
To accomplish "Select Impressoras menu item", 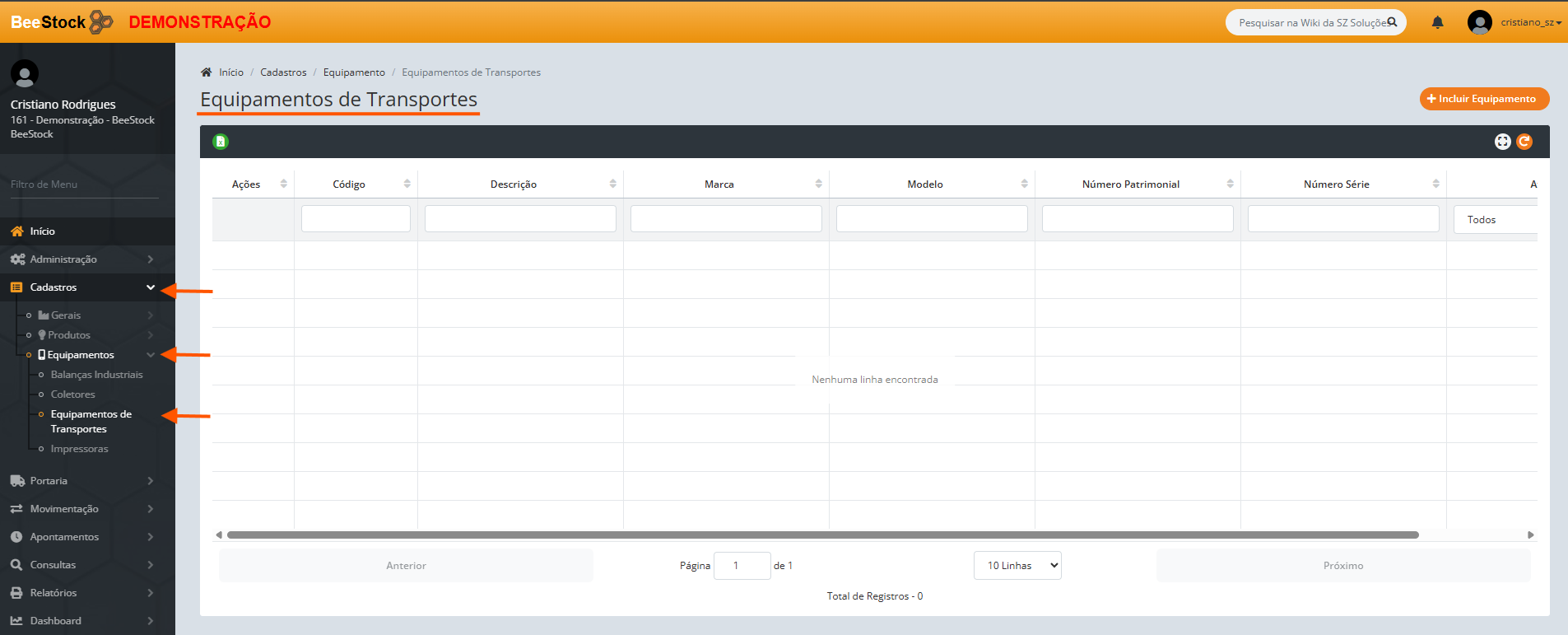I will tap(79, 449).
